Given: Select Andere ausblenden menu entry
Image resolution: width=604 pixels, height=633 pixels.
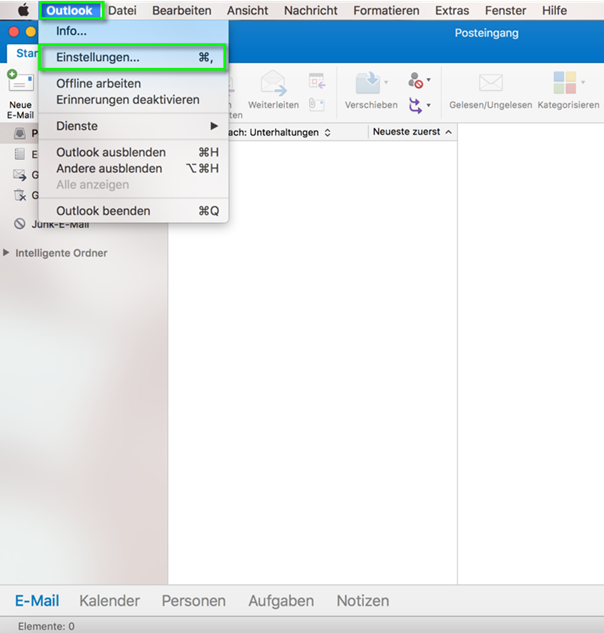Looking at the screenshot, I should (134, 168).
